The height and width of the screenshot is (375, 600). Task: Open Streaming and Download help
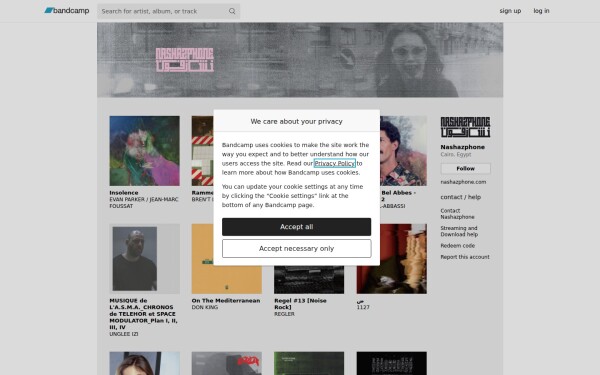click(459, 231)
